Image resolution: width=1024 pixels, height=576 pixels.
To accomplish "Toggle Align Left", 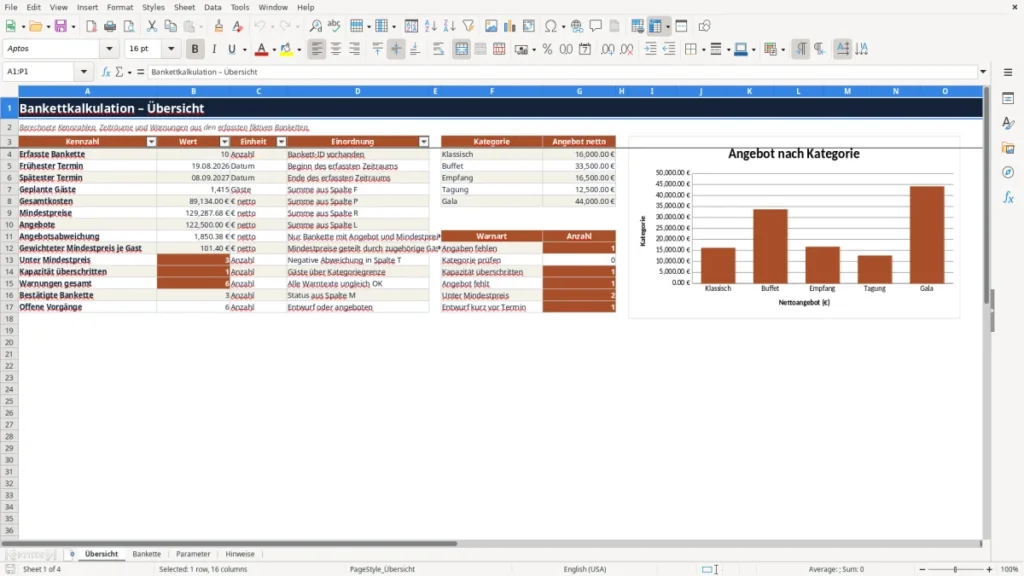I will (317, 49).
